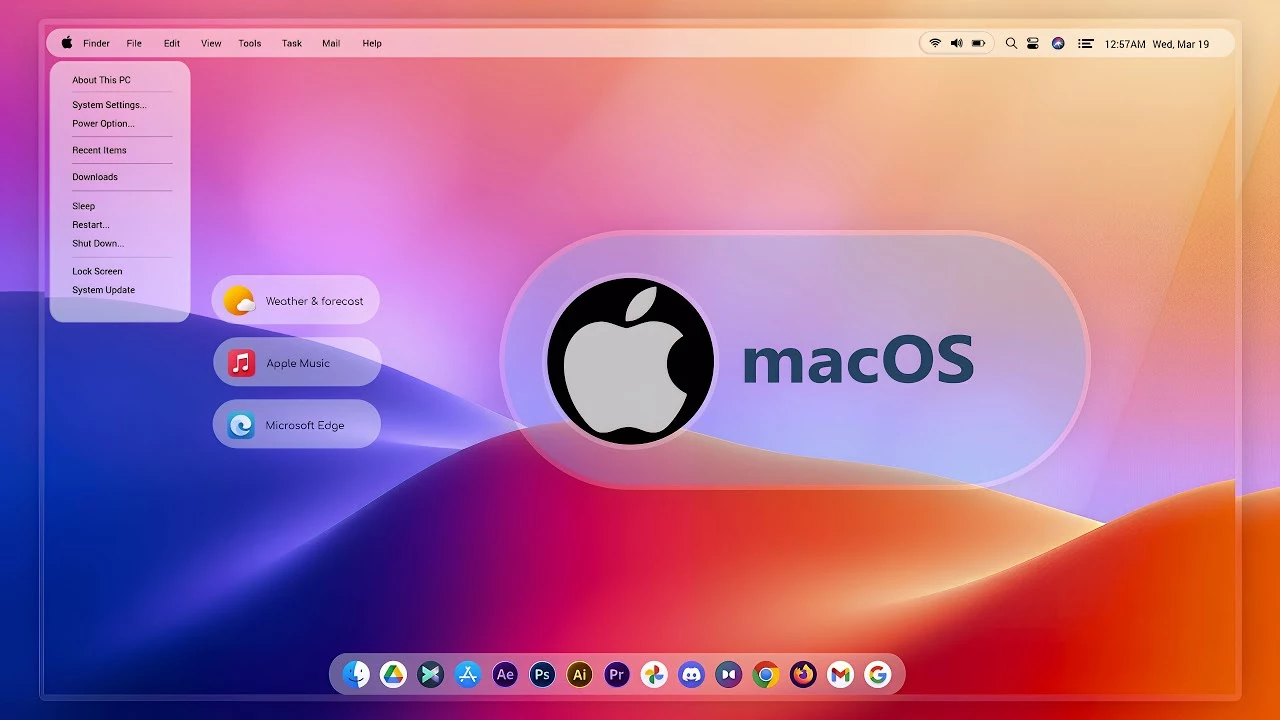Click the large macOS text
Screen dimensions: 1280x720
click(858, 361)
